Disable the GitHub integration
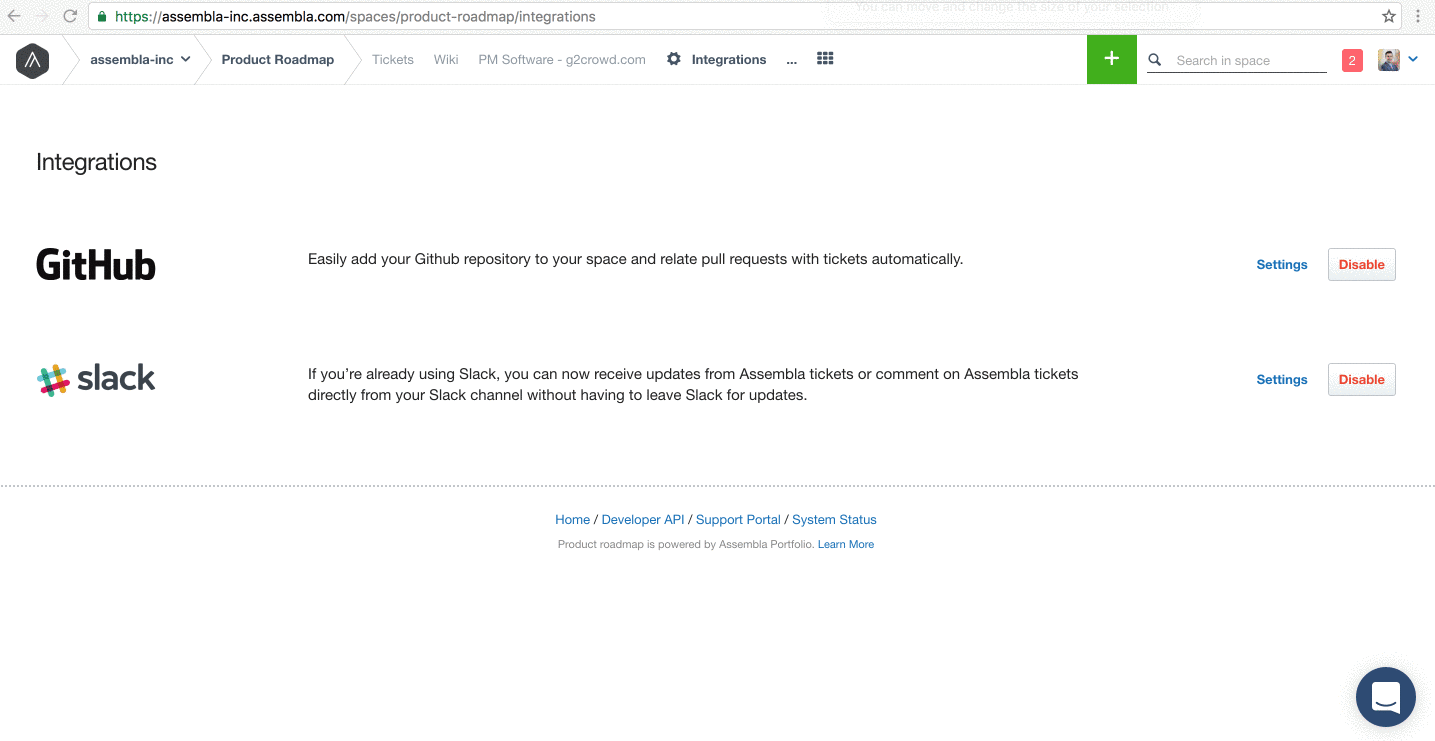 coord(1361,265)
